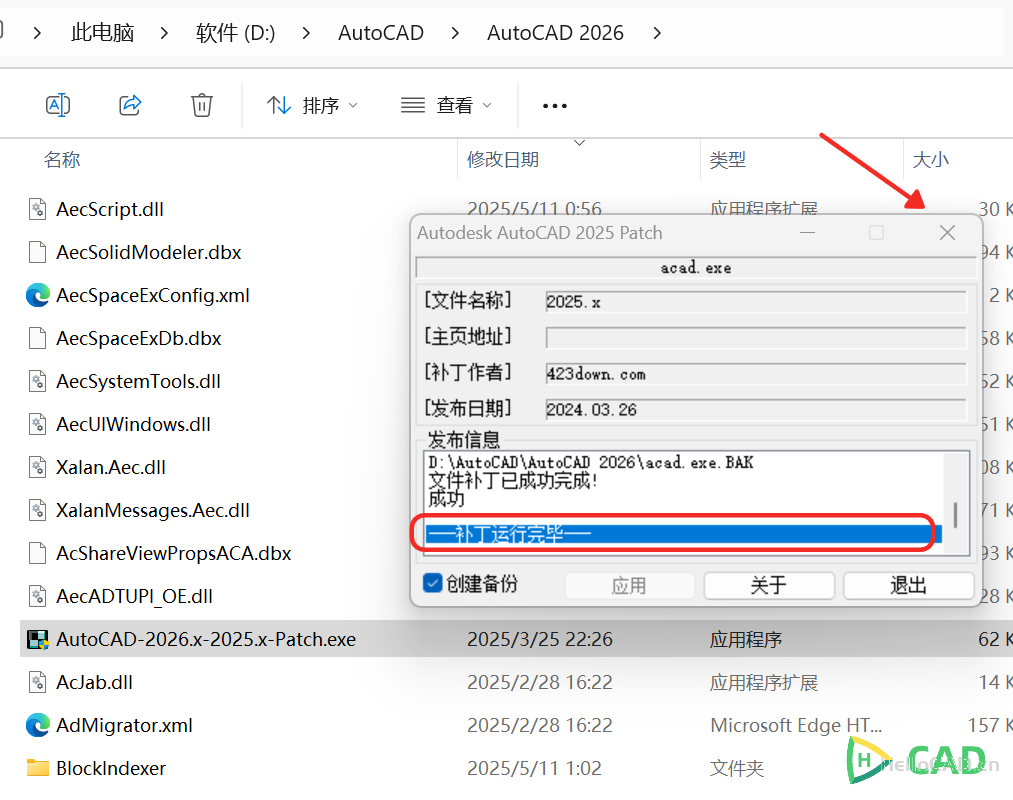Select file name AdMigrator.xml

pos(124,726)
